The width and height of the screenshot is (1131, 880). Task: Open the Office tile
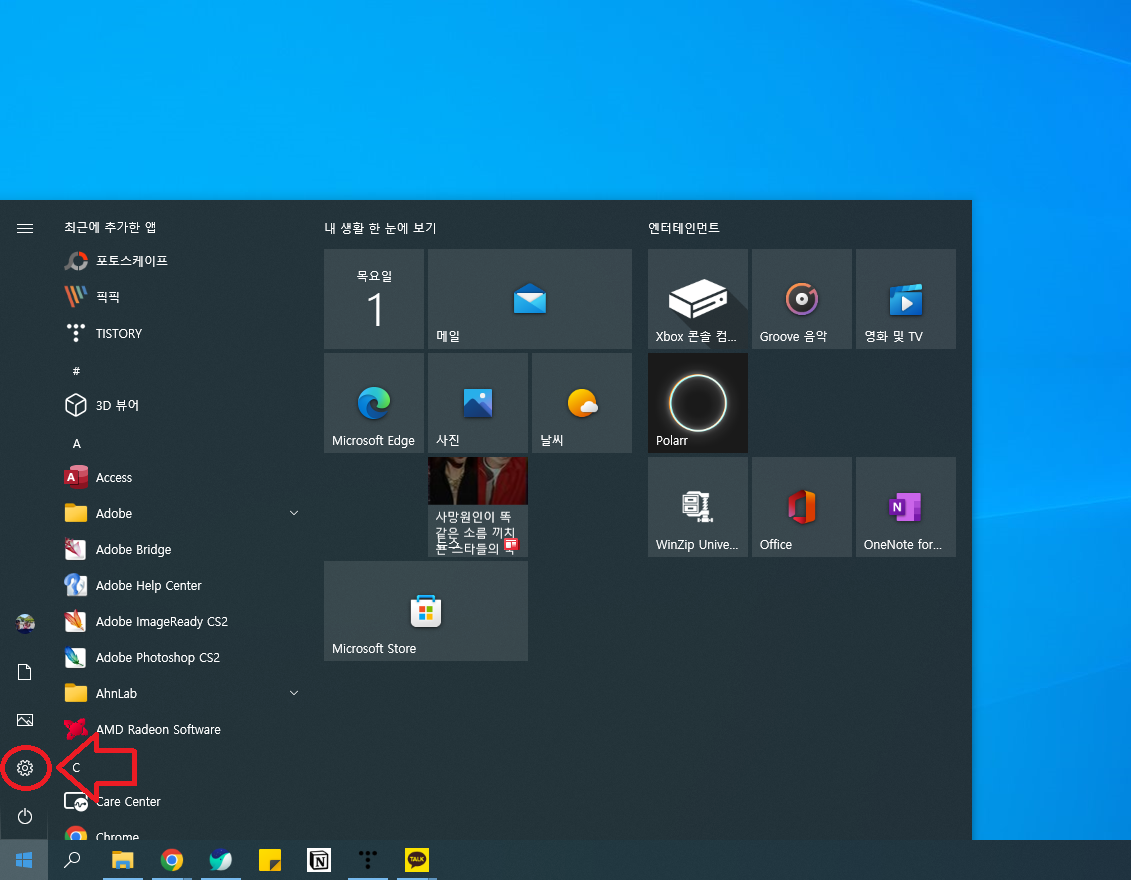801,506
